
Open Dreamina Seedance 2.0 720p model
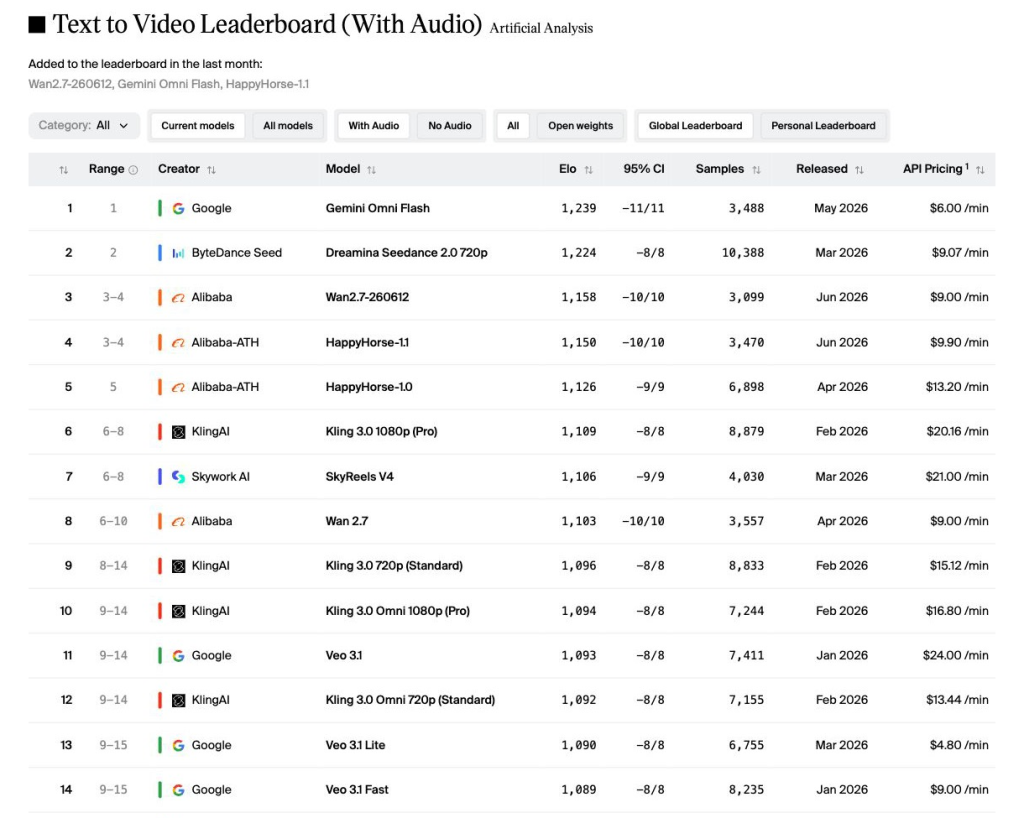(406, 253)
